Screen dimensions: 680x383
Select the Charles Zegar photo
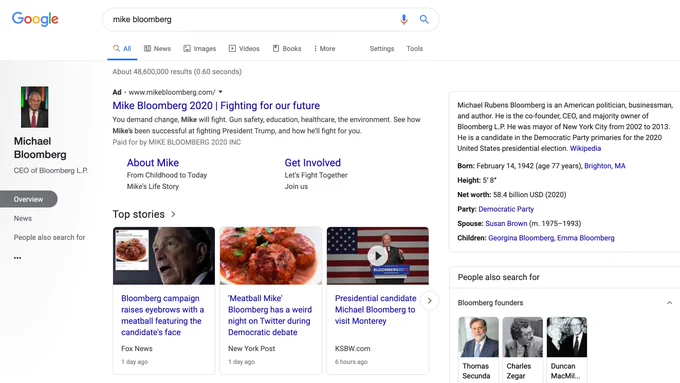523,337
